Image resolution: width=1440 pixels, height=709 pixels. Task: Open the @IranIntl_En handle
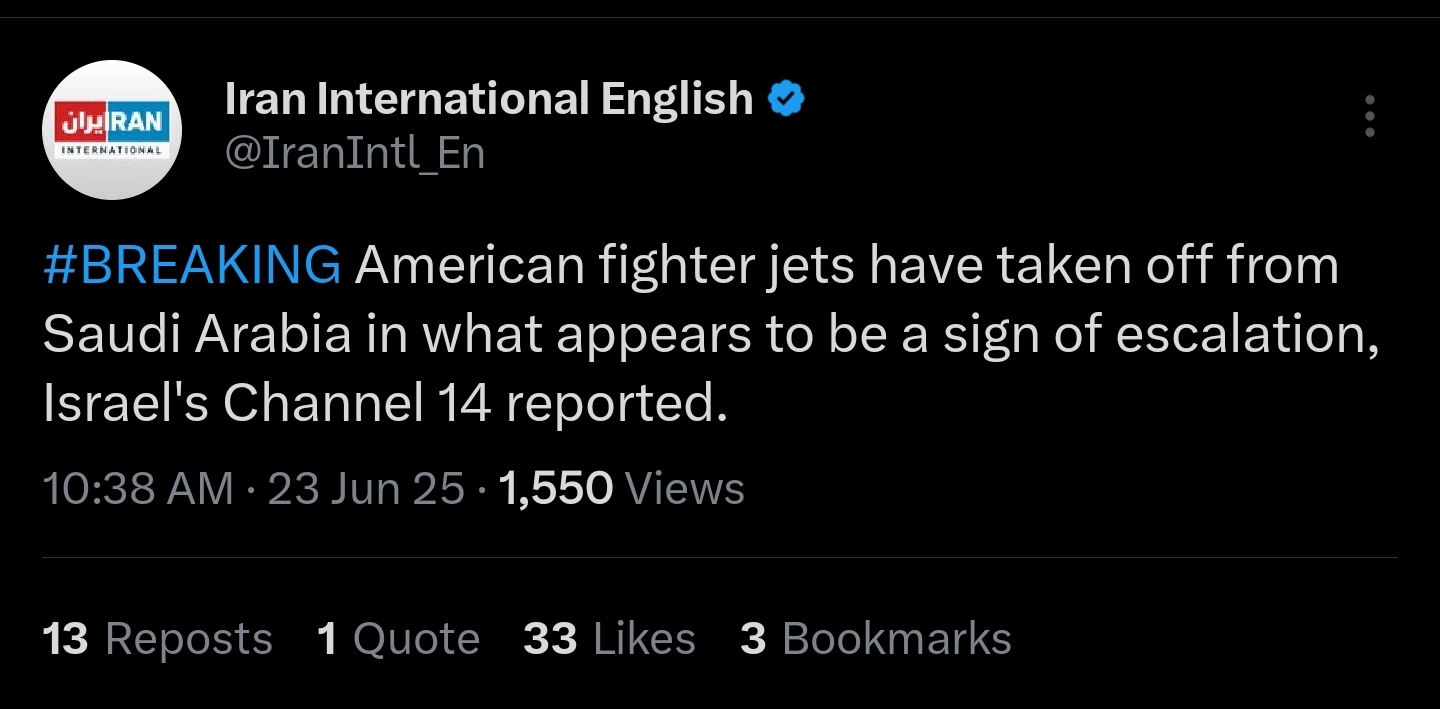[x=355, y=154]
